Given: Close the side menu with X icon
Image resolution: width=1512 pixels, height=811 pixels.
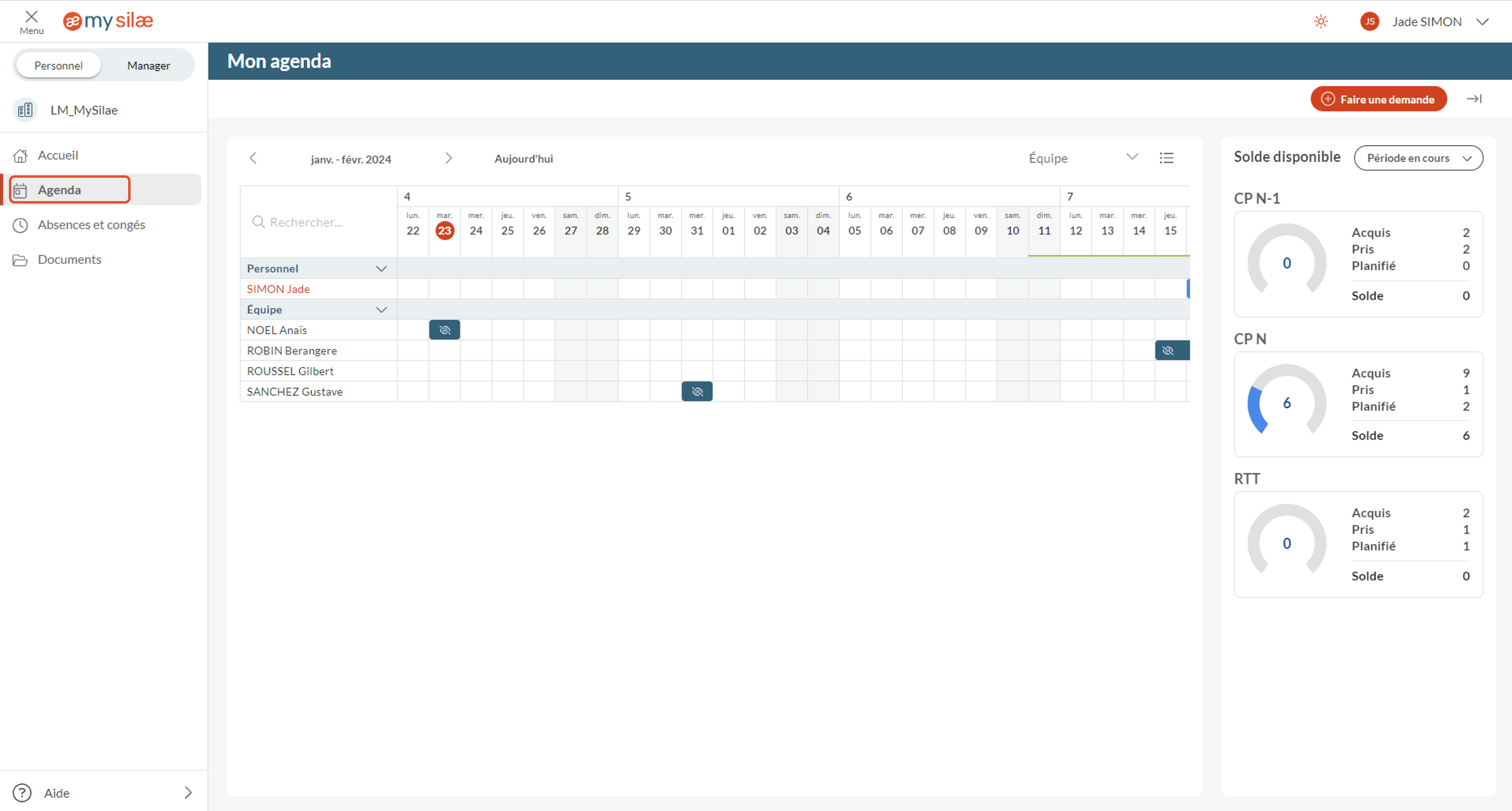Looking at the screenshot, I should 31,17.
